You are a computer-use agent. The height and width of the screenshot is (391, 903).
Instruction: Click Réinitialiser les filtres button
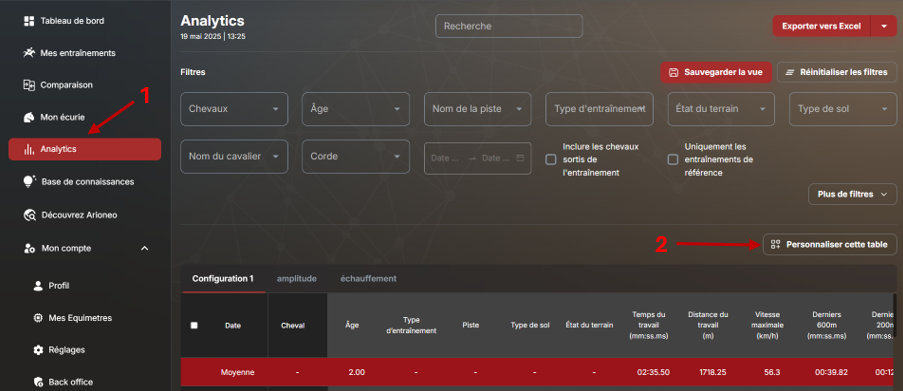pos(837,73)
